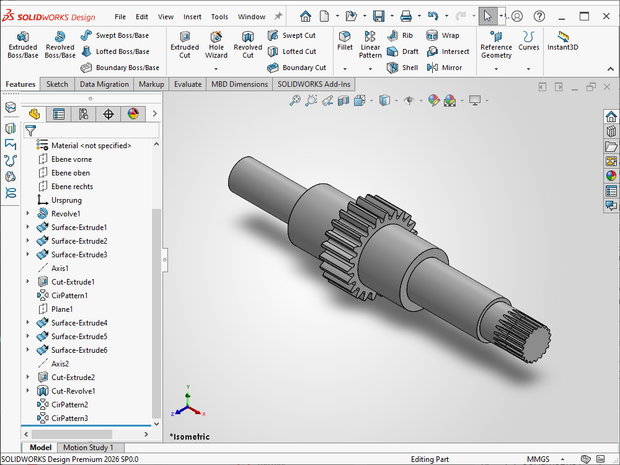Screen dimensions: 620x465
Task: Toggle the Instant3D mode
Action: coord(562,41)
